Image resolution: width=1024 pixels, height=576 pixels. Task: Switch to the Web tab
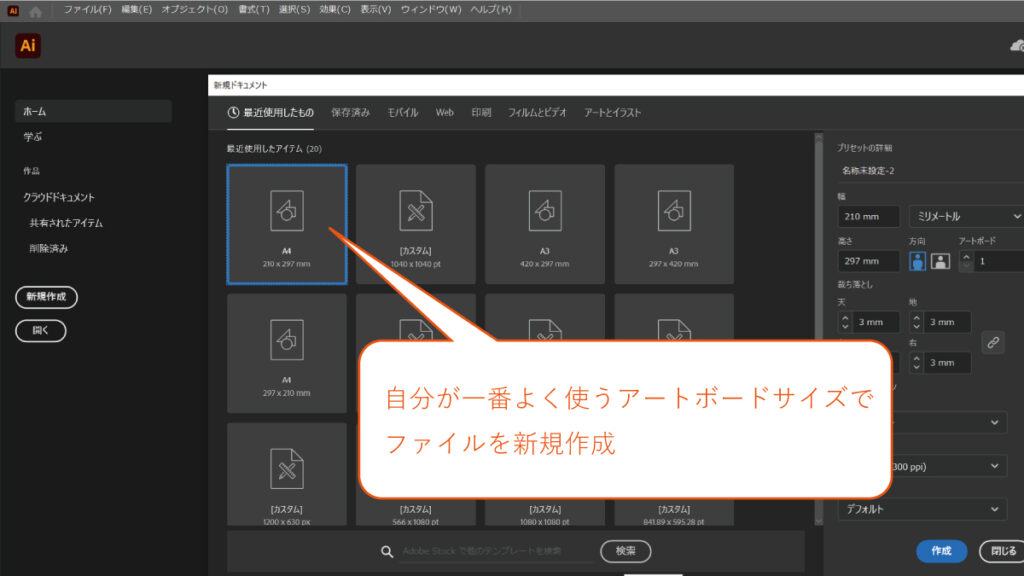tap(445, 112)
